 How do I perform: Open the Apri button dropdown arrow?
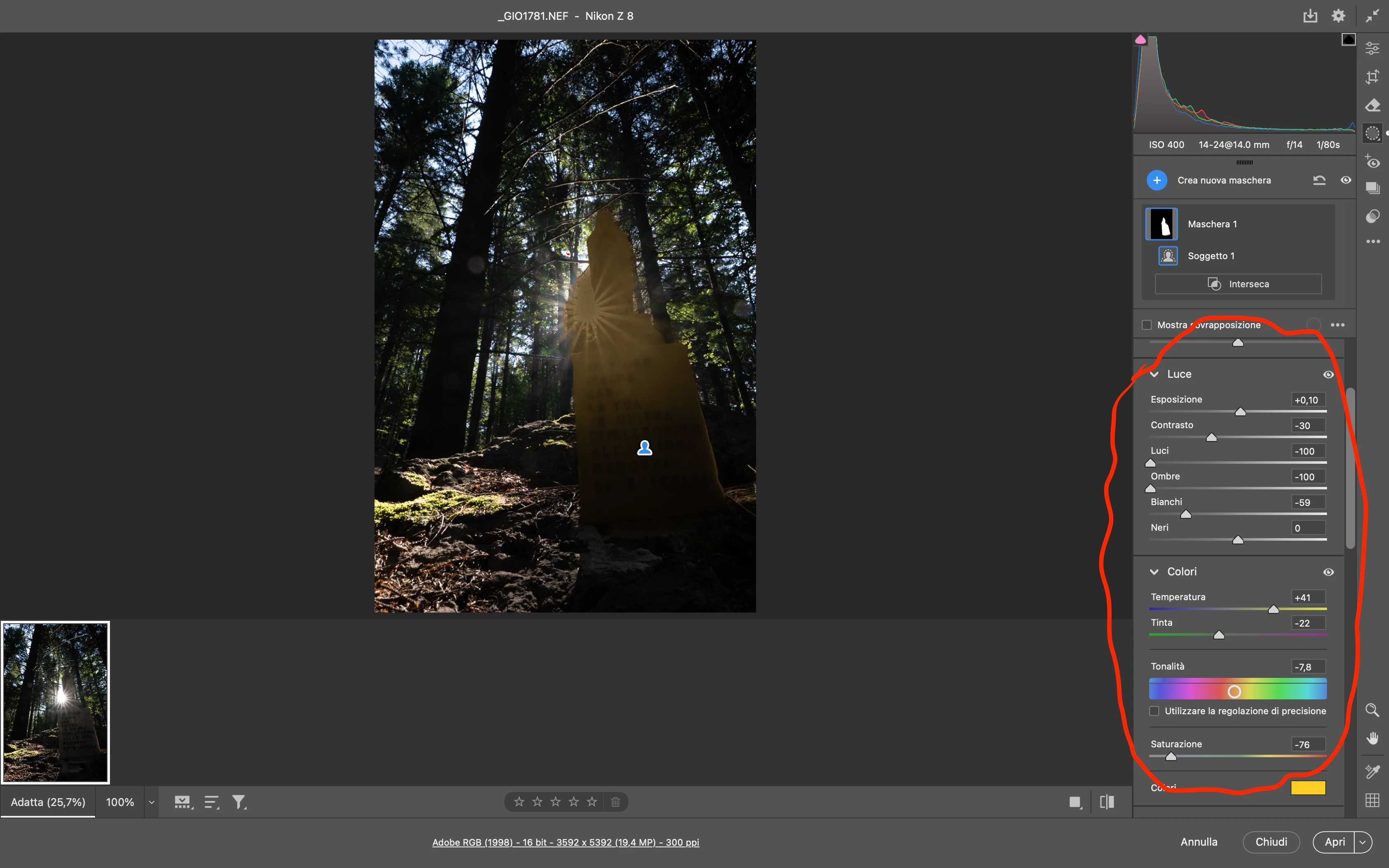click(1363, 842)
